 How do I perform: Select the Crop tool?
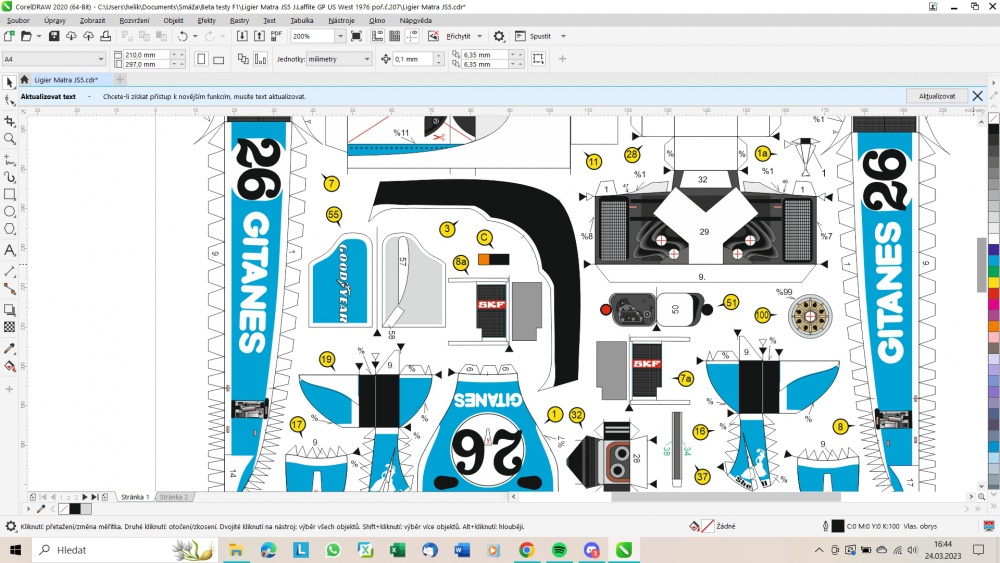pyautogui.click(x=10, y=121)
